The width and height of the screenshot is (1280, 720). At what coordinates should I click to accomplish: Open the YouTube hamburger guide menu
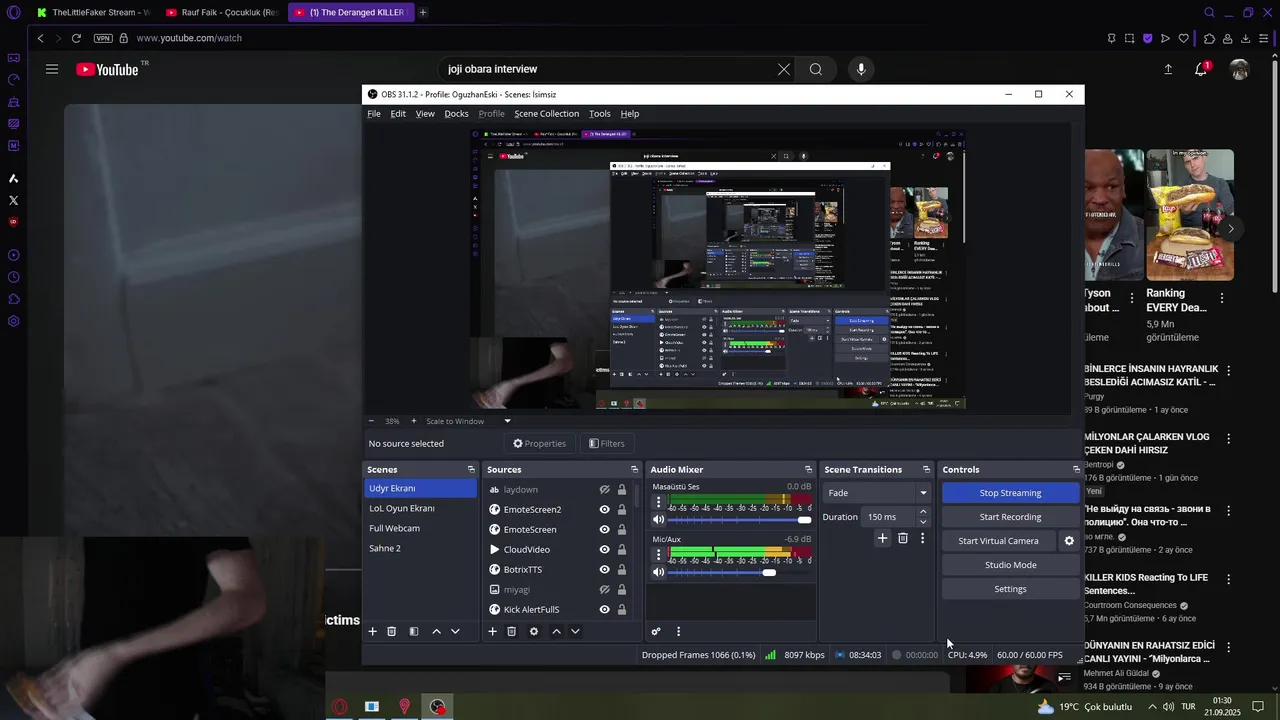click(x=52, y=69)
